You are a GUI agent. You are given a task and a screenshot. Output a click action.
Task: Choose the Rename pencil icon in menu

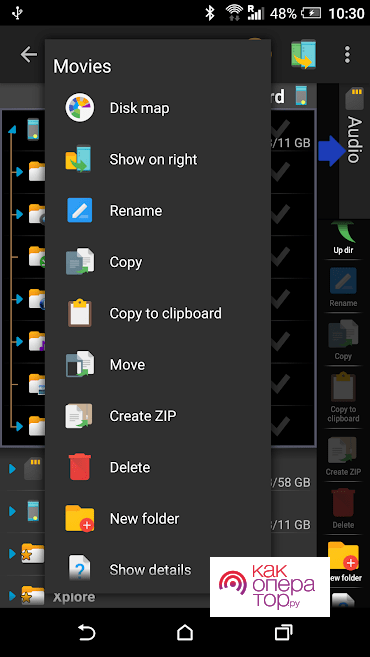click(x=80, y=210)
